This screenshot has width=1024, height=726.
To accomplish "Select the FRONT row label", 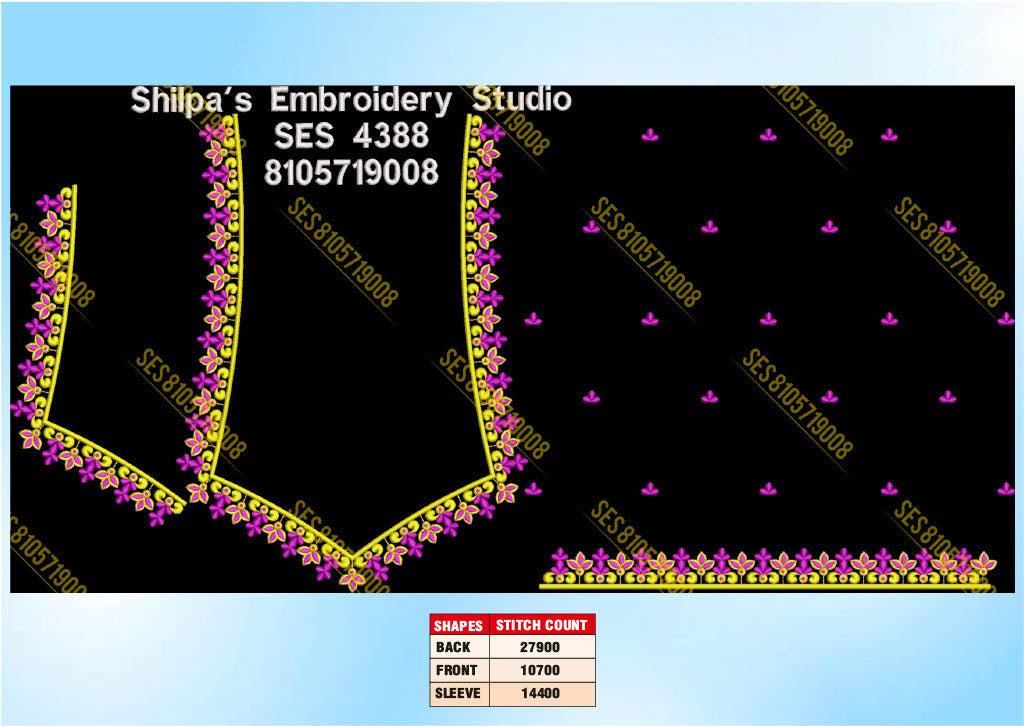I will tap(456, 670).
